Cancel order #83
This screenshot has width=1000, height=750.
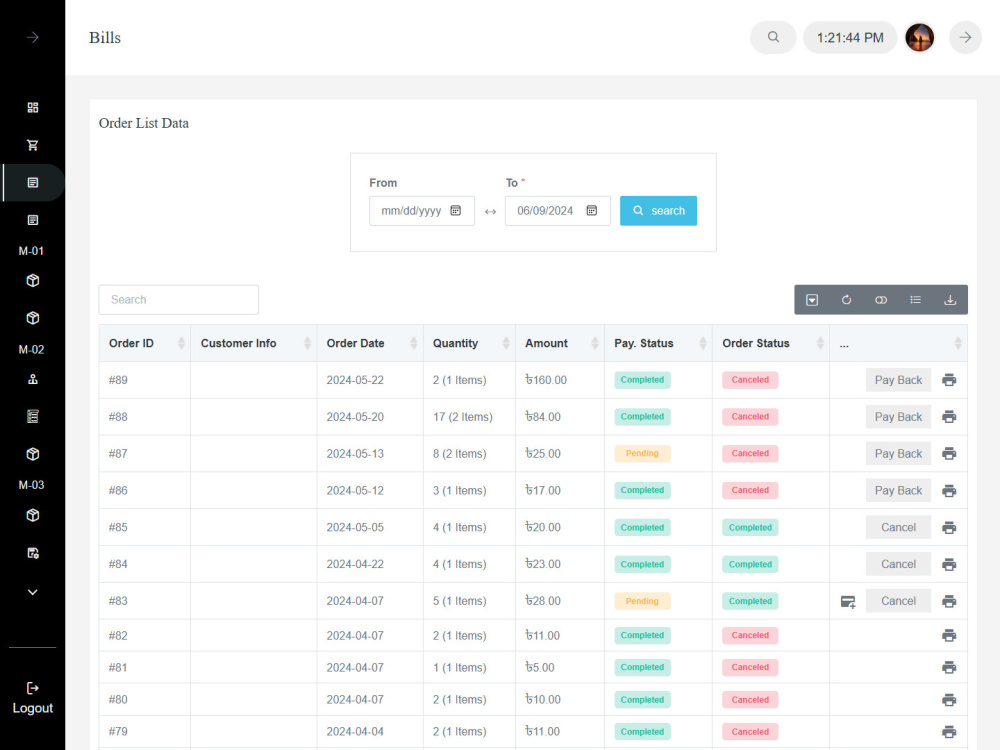(898, 601)
